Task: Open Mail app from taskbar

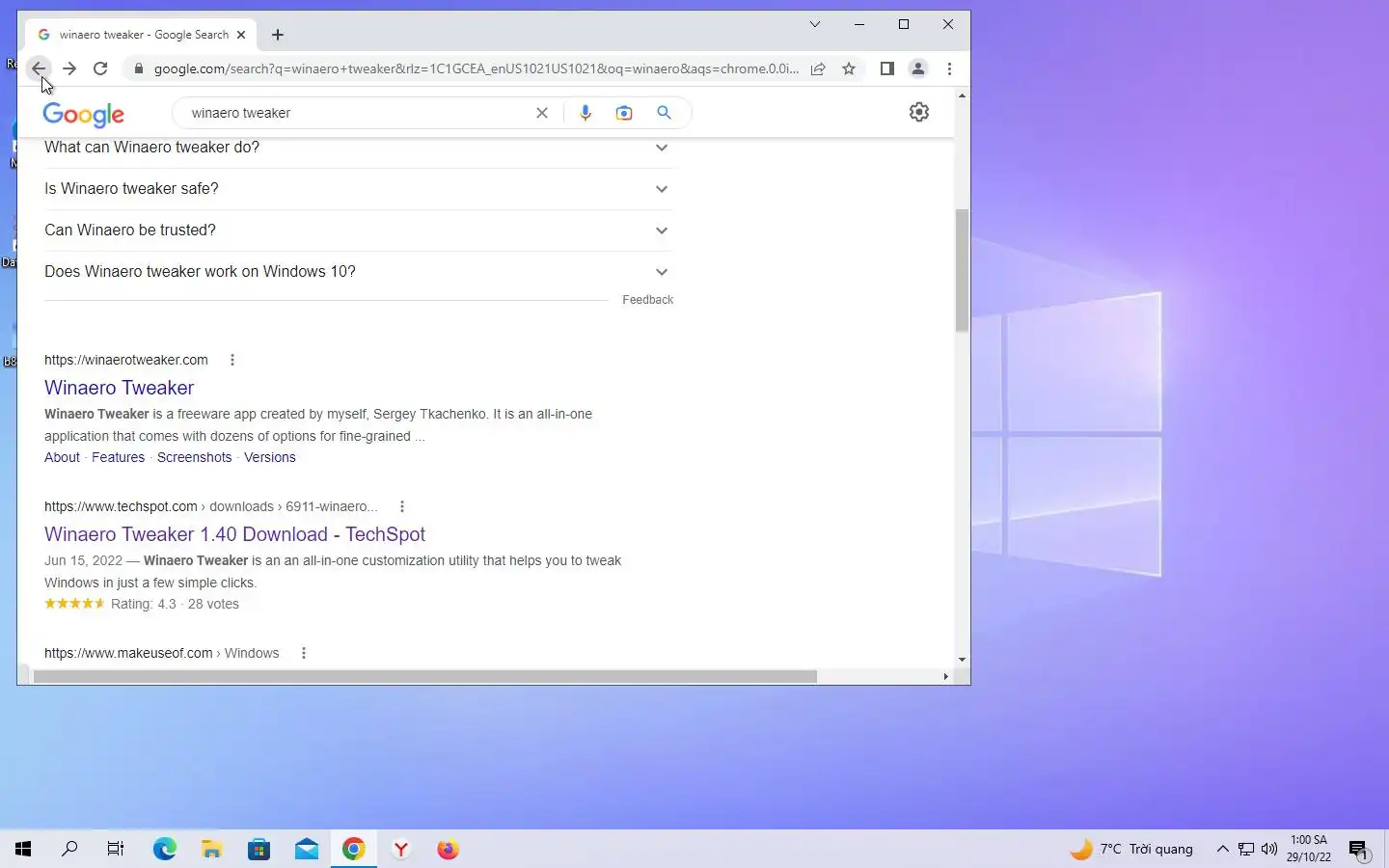Action: coord(307,849)
